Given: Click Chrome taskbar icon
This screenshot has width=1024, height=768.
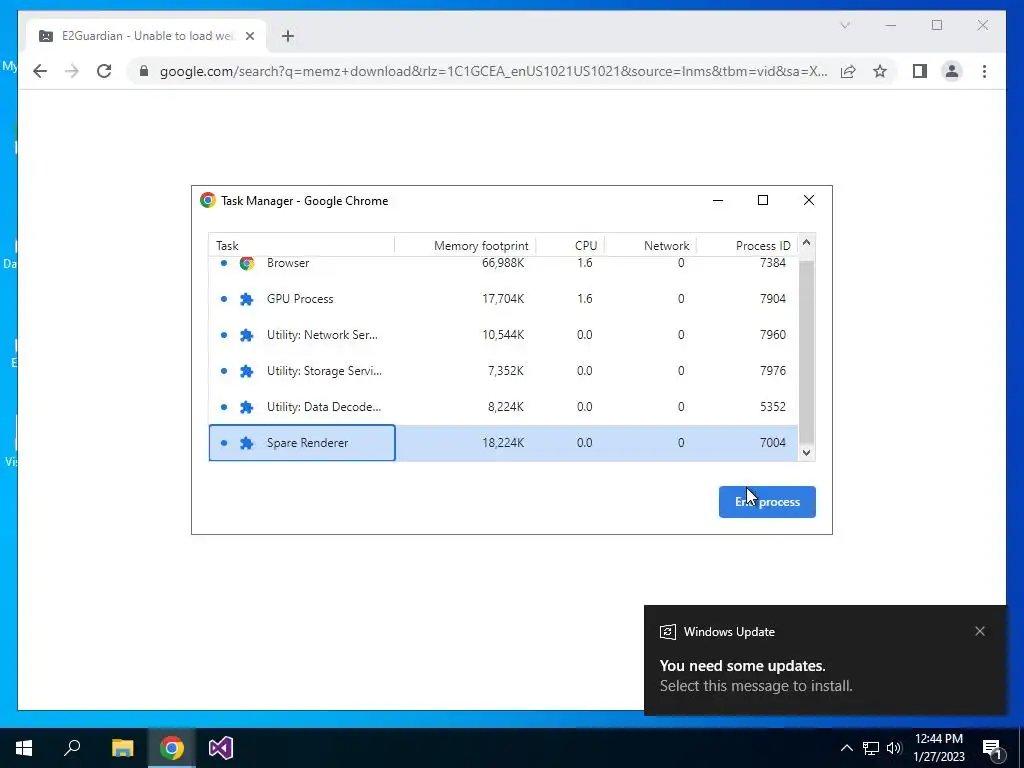Looking at the screenshot, I should [x=172, y=748].
